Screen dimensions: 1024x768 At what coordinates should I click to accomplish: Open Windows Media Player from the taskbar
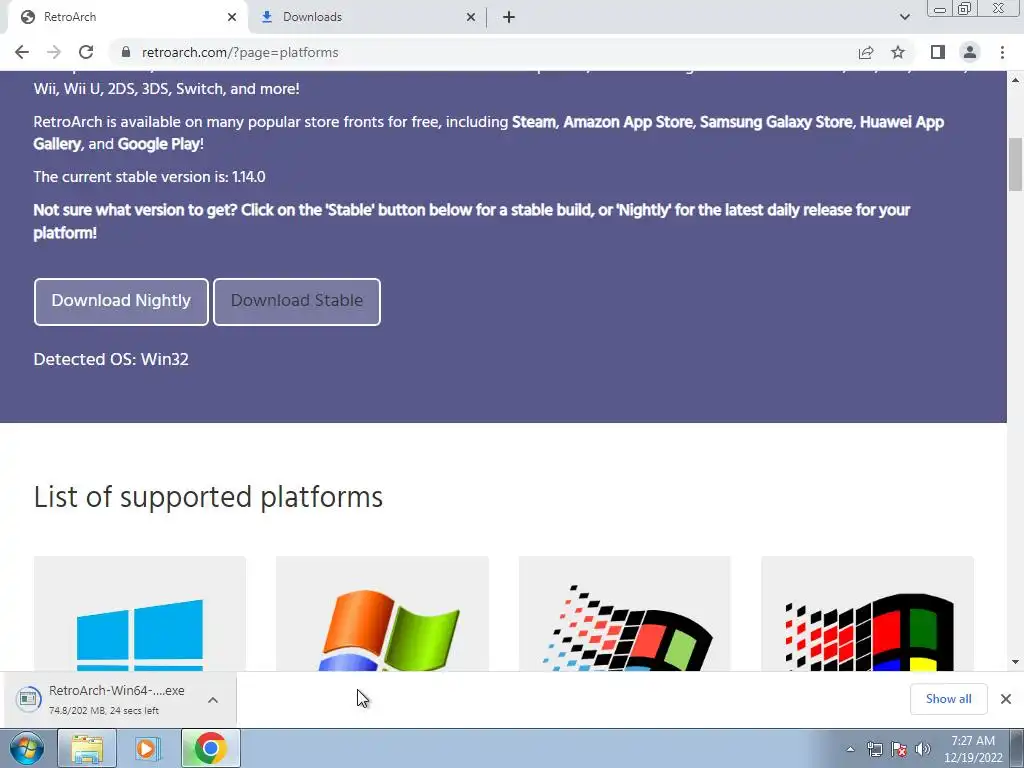148,748
